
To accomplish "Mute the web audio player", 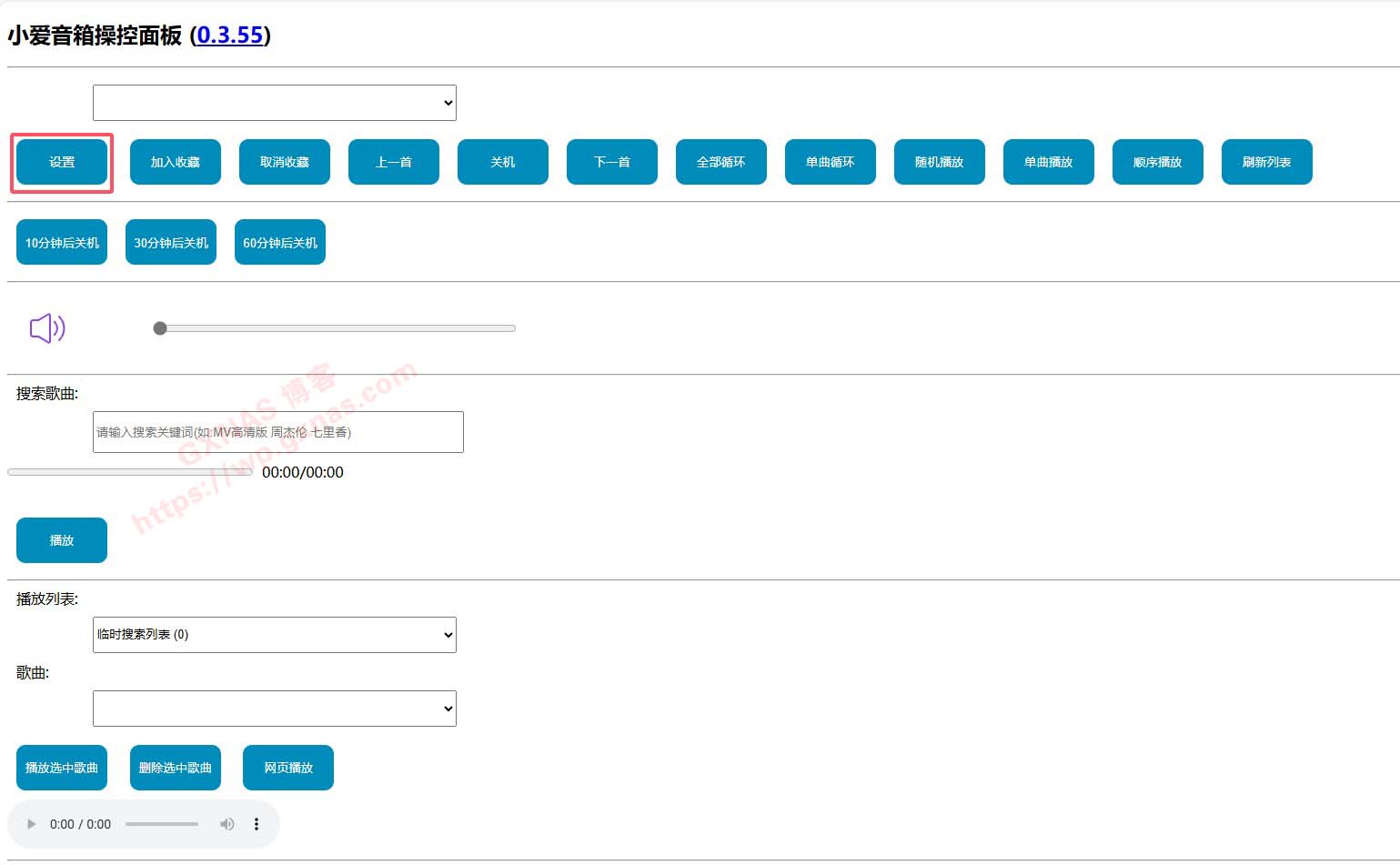I will click(227, 824).
